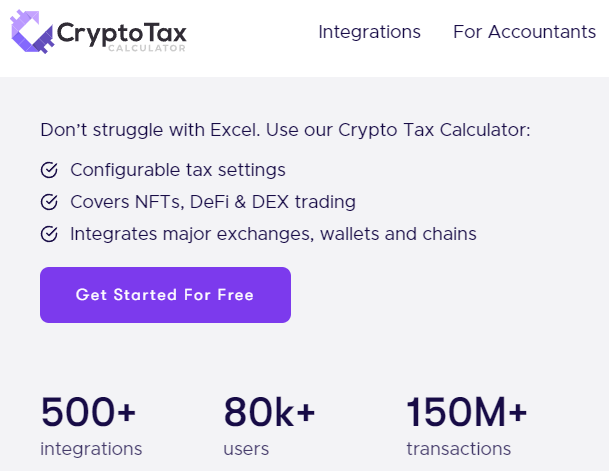Click checkmark icon beside Covers NFTs line

coord(49,202)
